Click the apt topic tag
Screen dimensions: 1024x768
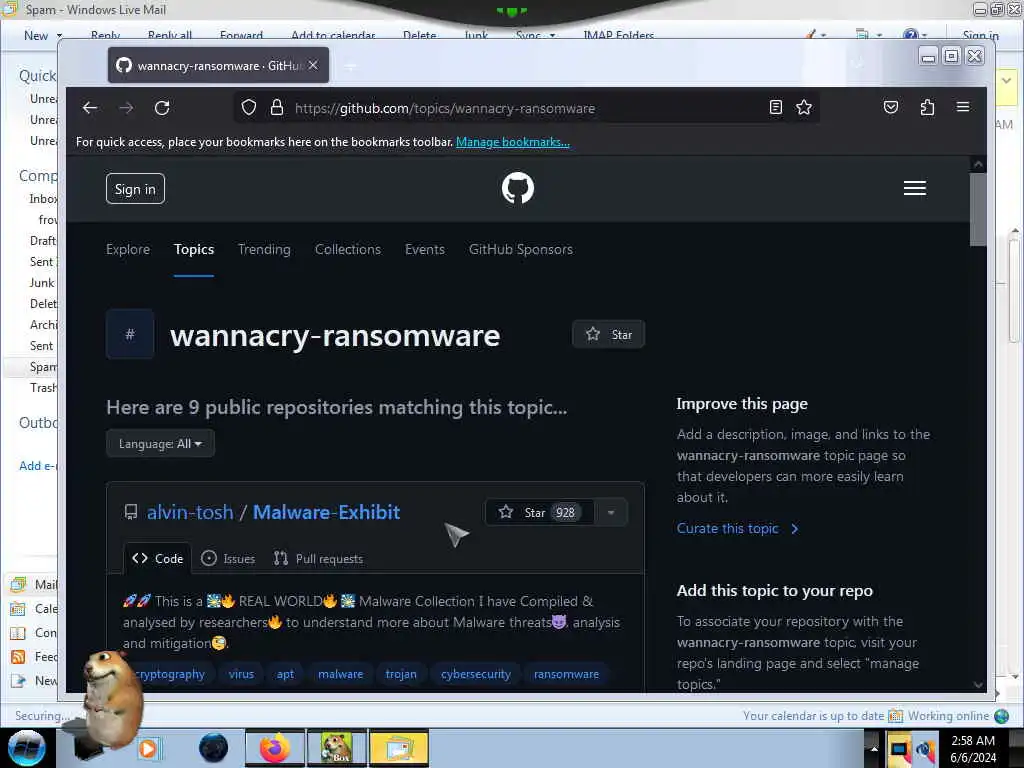pos(285,674)
